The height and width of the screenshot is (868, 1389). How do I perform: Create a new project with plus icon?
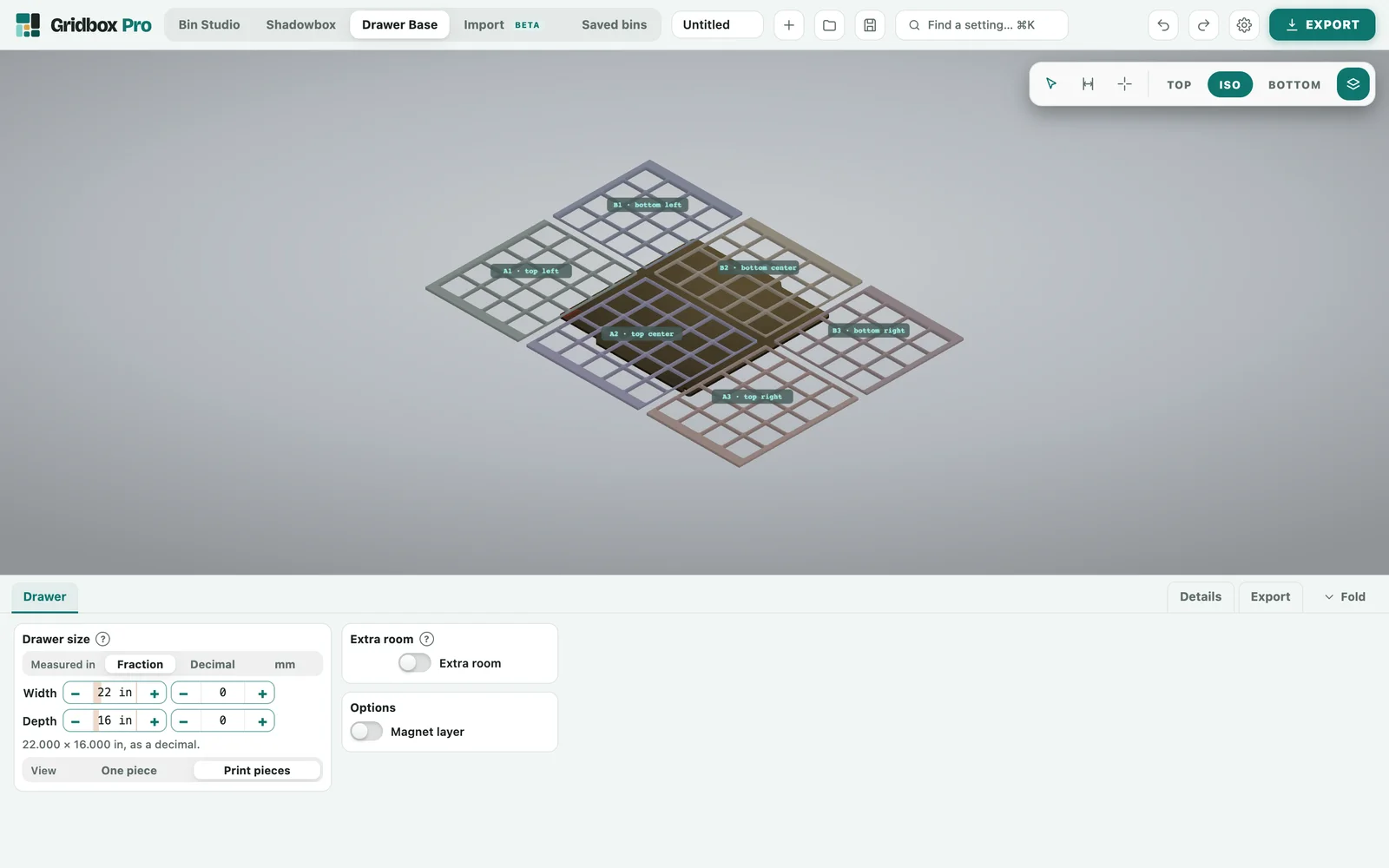pos(788,25)
